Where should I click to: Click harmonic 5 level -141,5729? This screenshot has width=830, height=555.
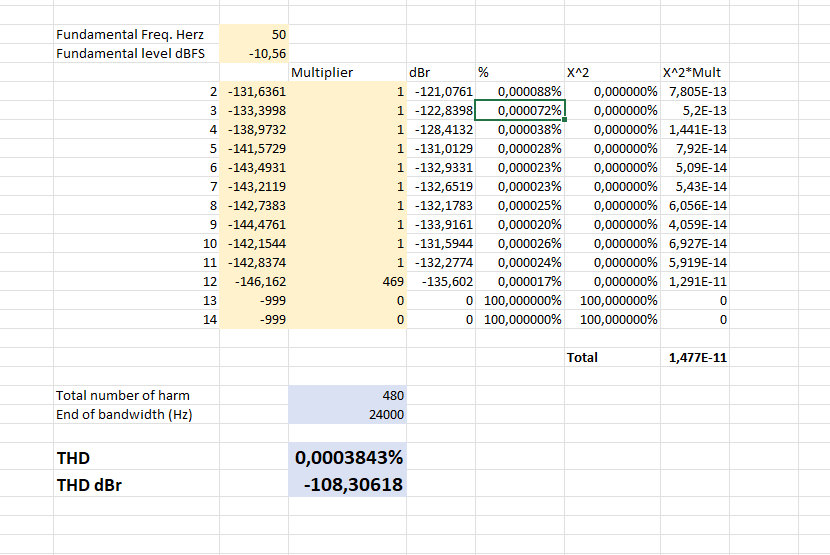254,149
